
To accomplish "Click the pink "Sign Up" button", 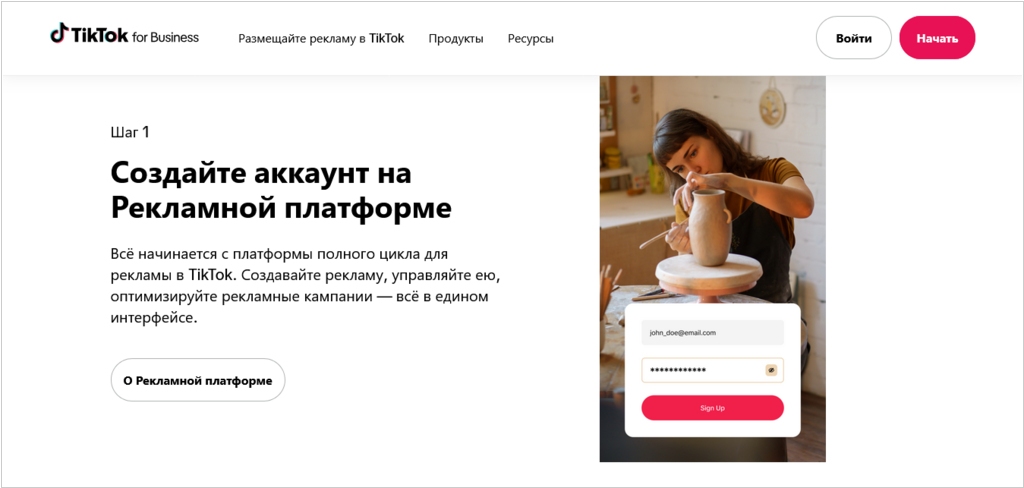I will (712, 408).
